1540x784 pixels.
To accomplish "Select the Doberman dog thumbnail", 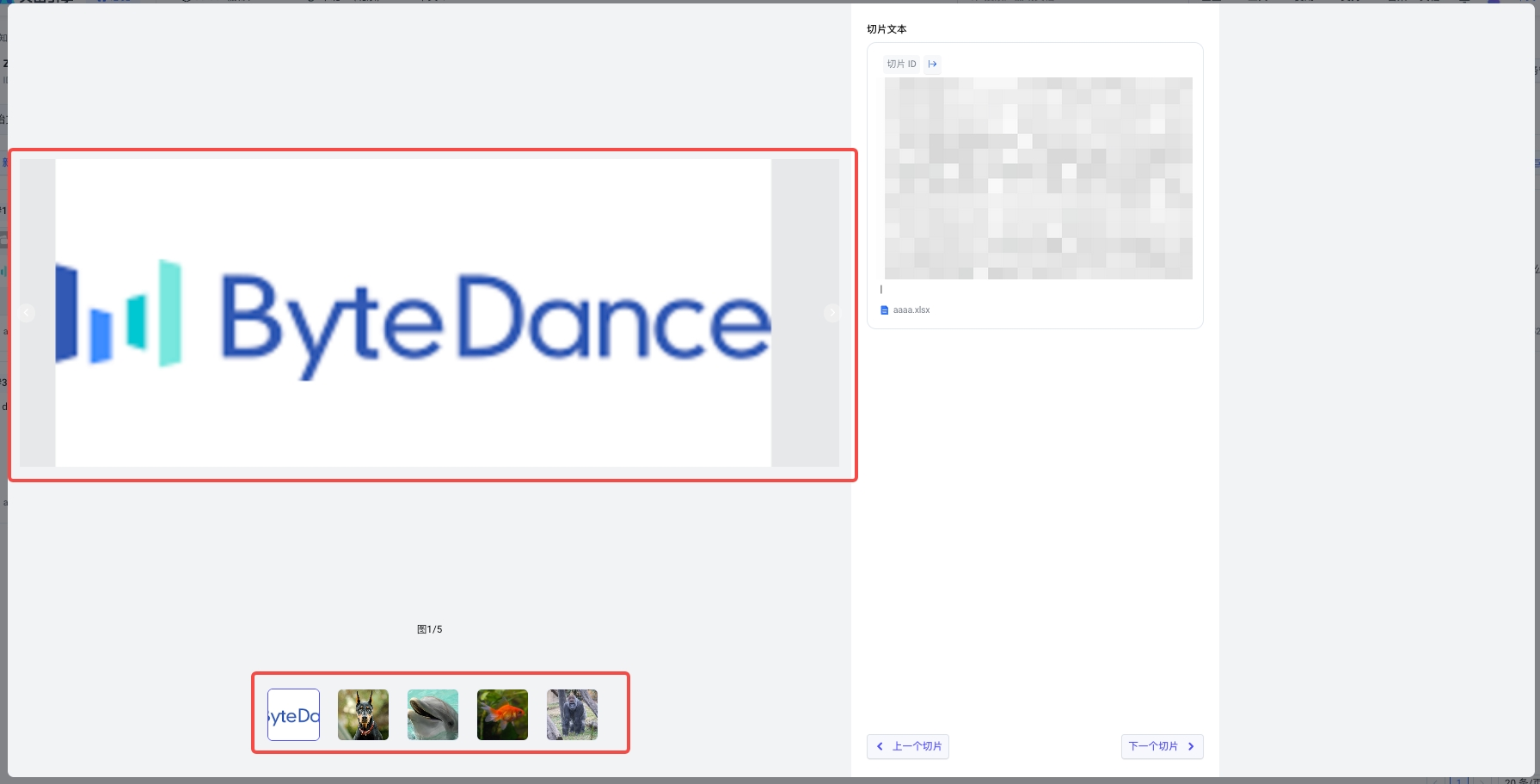I will pos(363,714).
